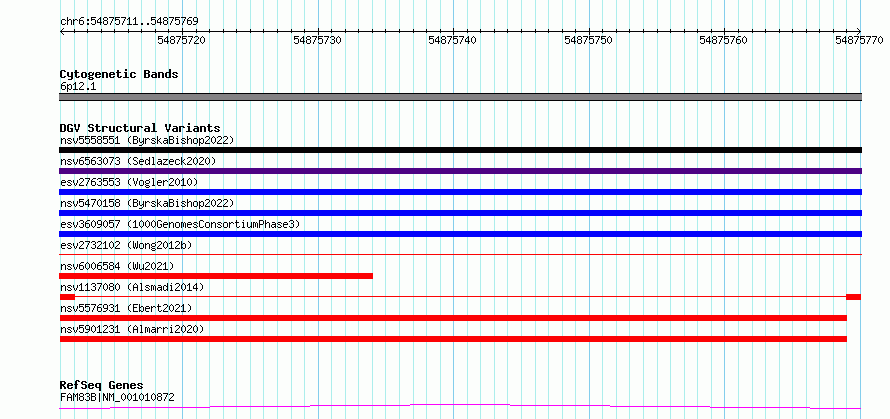
Task: Click ruler position 54875750
Action: point(588,40)
